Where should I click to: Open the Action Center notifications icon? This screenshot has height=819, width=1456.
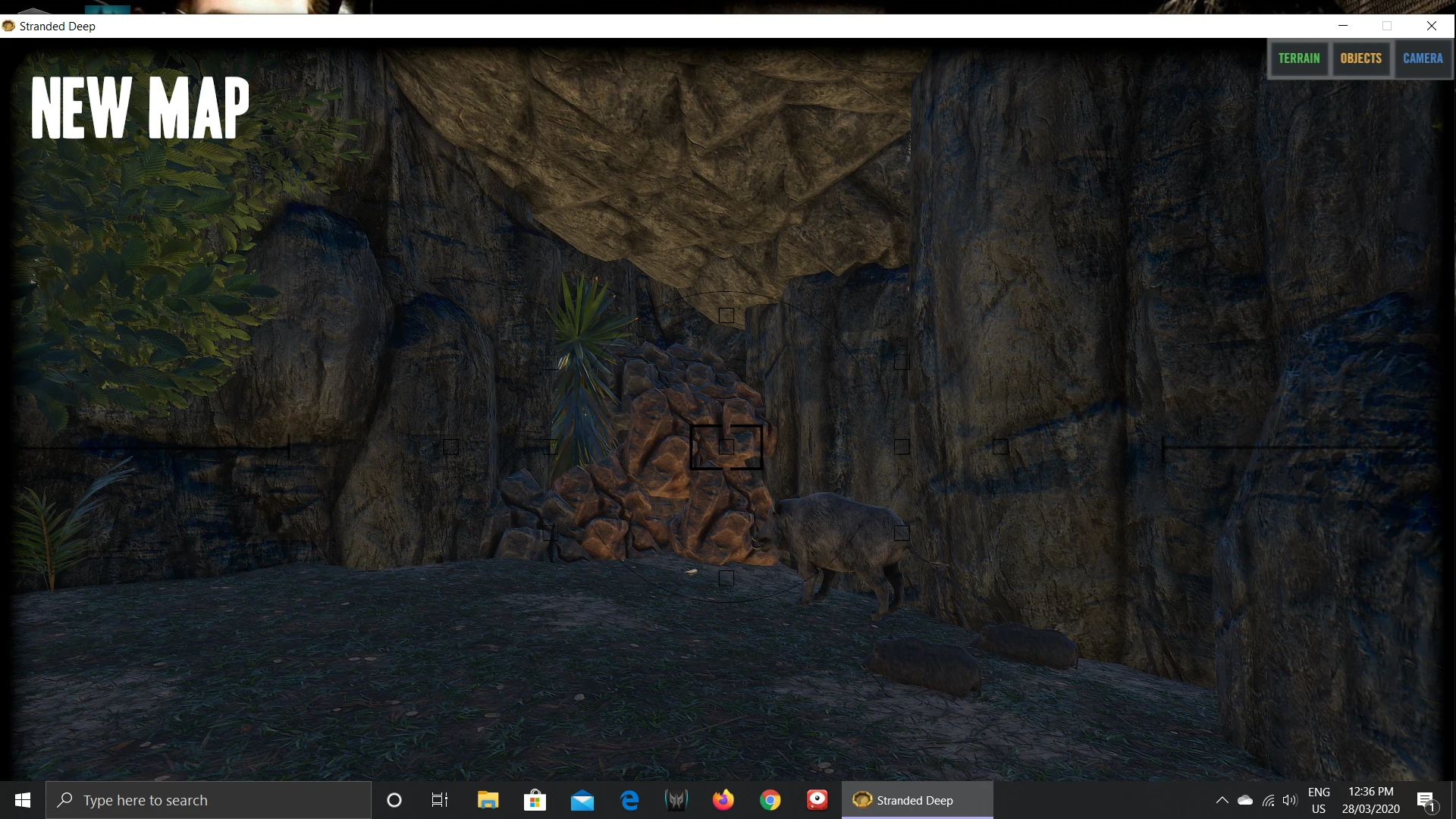pos(1426,800)
